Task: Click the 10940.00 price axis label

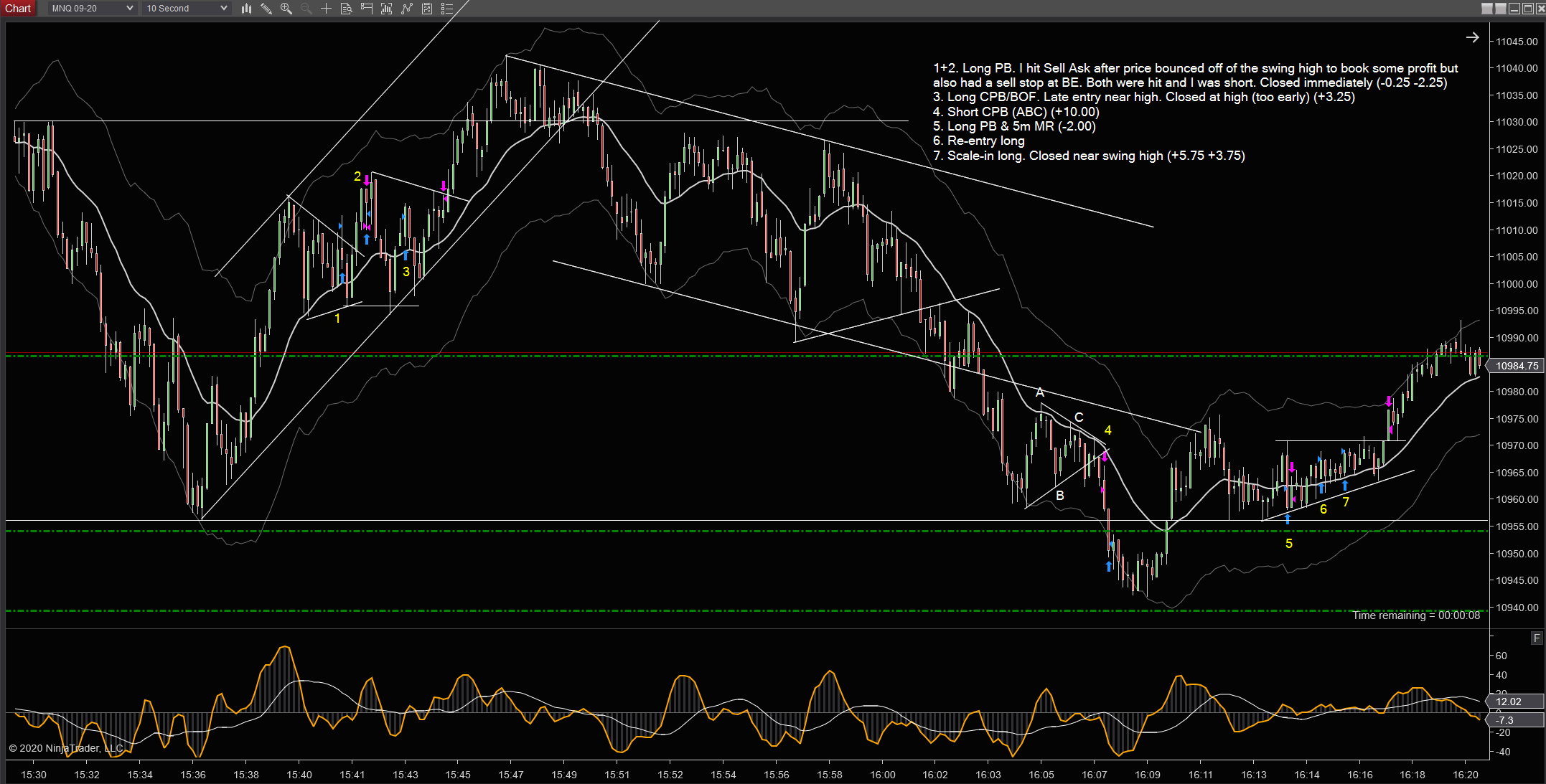Action: [x=1517, y=608]
